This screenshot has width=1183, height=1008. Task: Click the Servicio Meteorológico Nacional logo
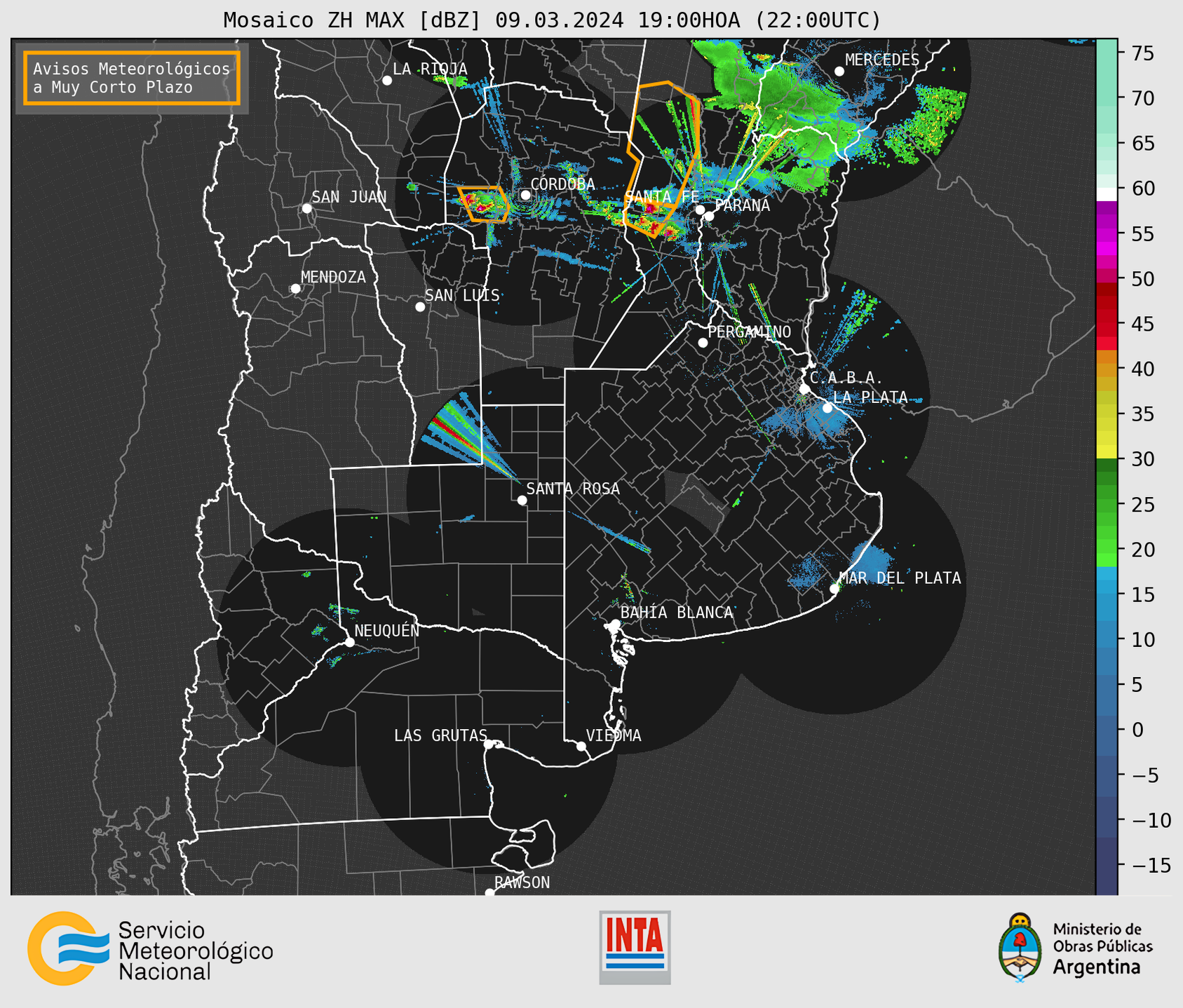pyautogui.click(x=151, y=949)
